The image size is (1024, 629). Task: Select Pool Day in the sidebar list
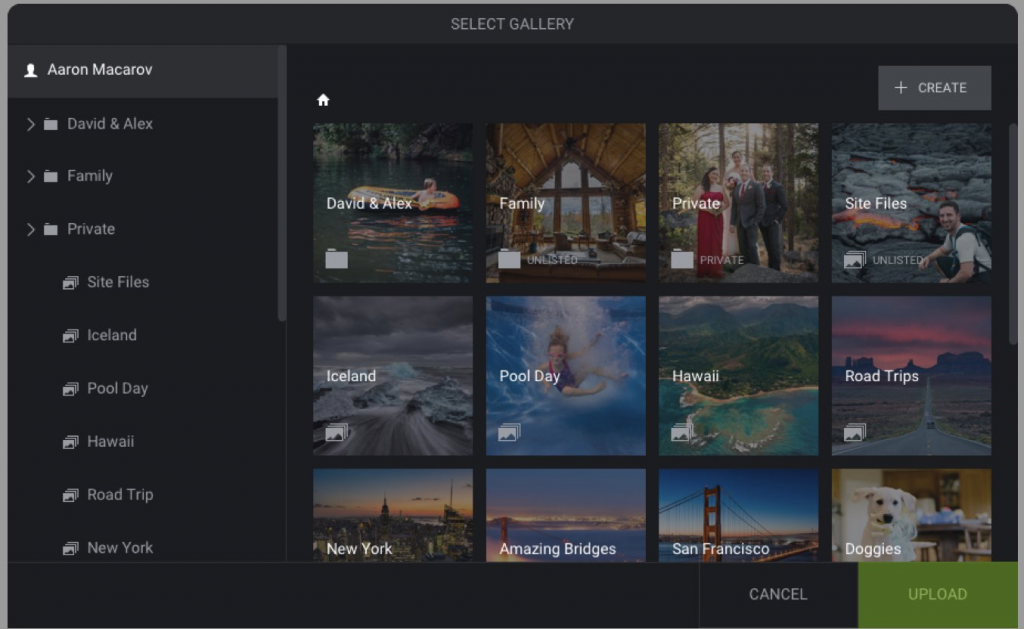pos(118,389)
